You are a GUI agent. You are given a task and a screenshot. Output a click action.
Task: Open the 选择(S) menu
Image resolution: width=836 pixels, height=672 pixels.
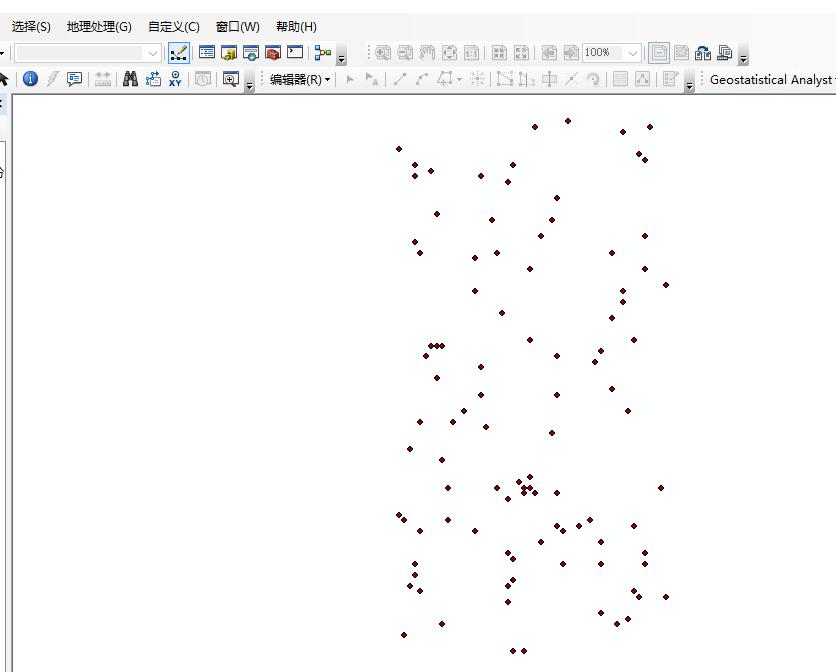click(31, 27)
